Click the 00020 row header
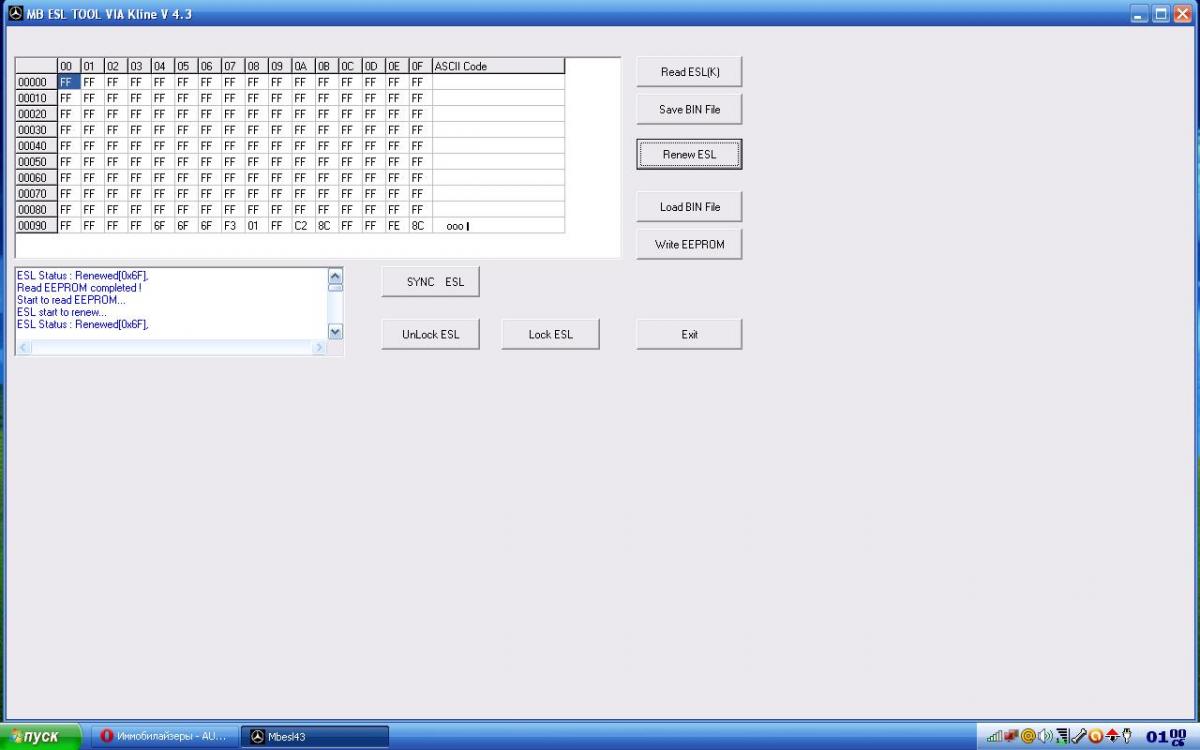Viewport: 1200px width, 750px height. click(35, 114)
